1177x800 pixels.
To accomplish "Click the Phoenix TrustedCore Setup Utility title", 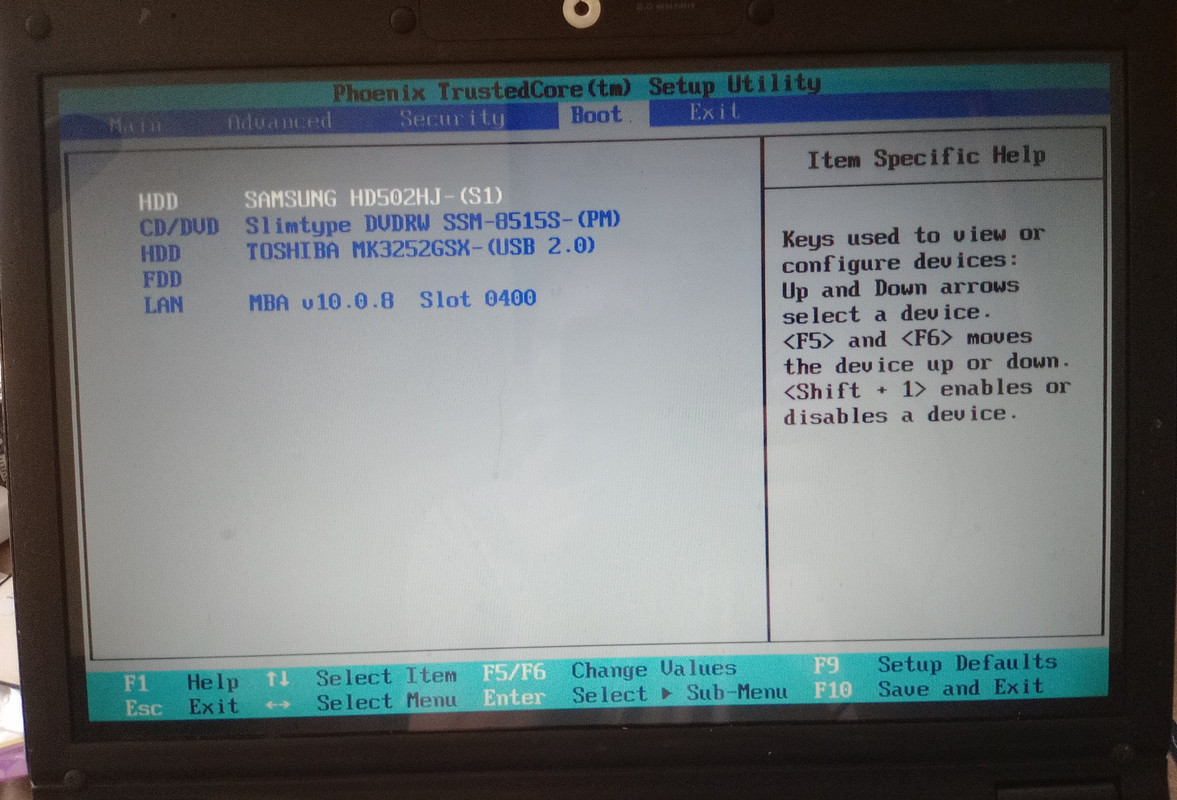I will 576,88.
